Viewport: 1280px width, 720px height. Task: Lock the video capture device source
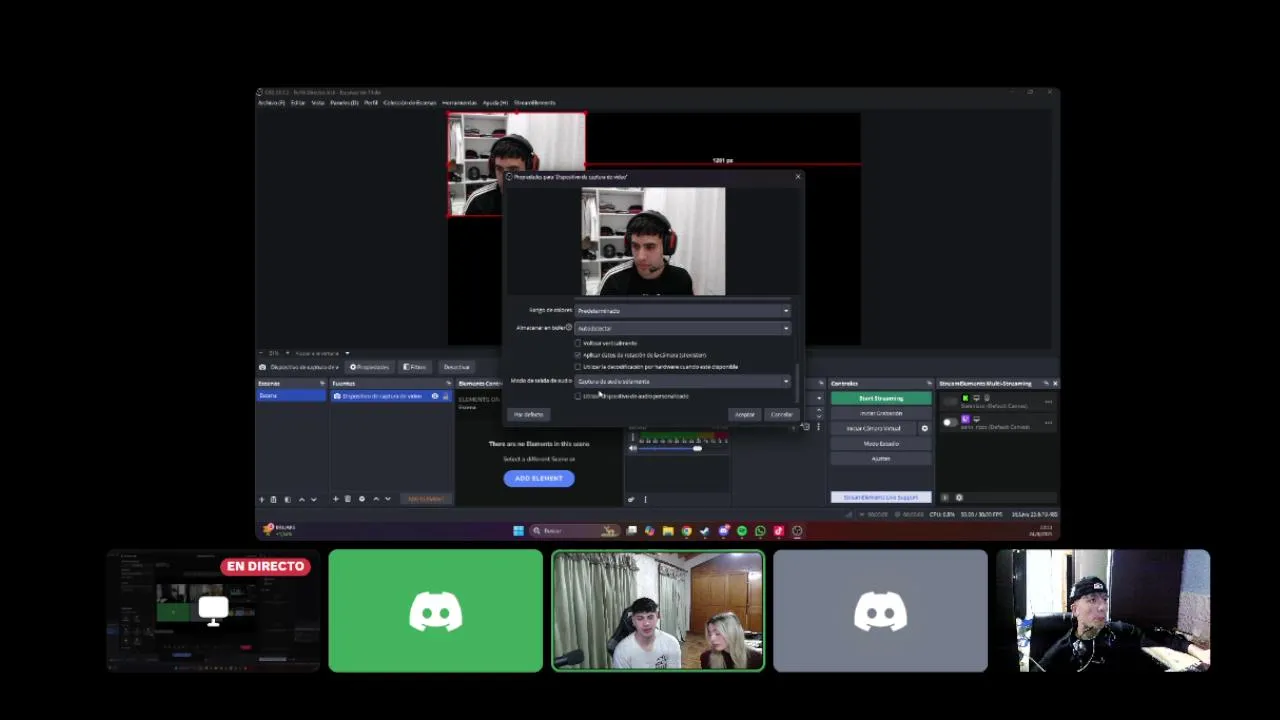445,396
